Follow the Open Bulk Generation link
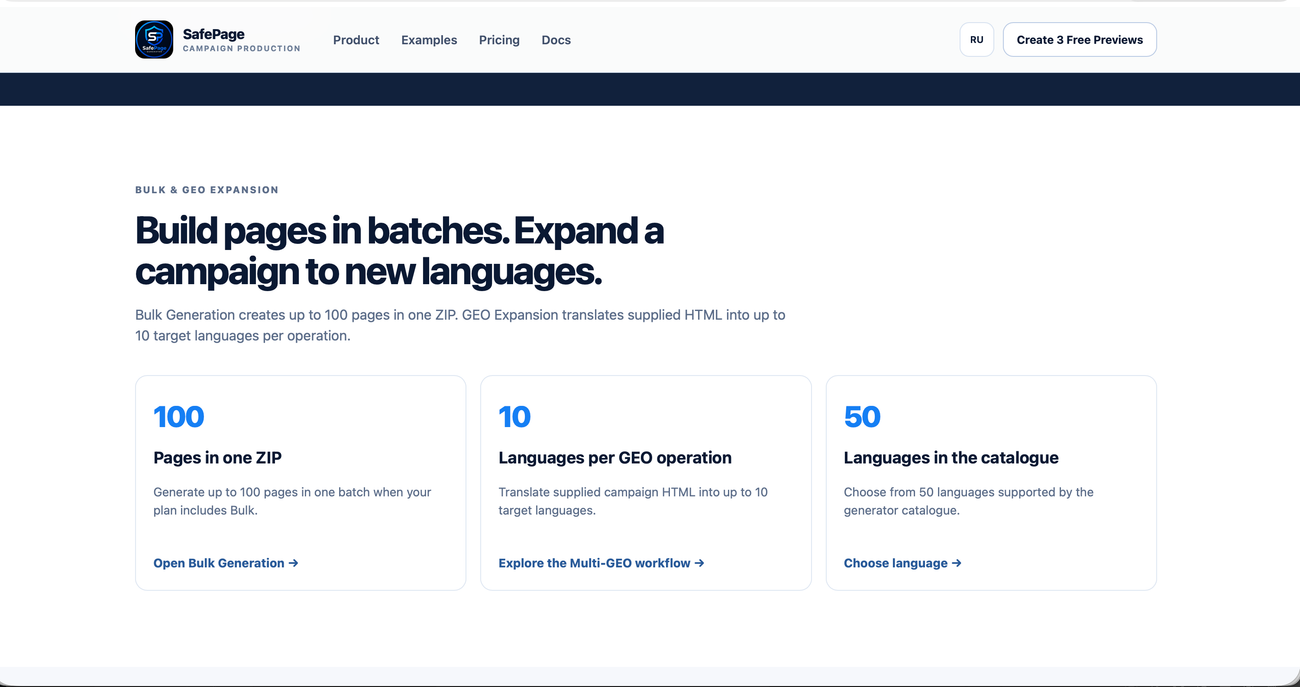 point(226,563)
